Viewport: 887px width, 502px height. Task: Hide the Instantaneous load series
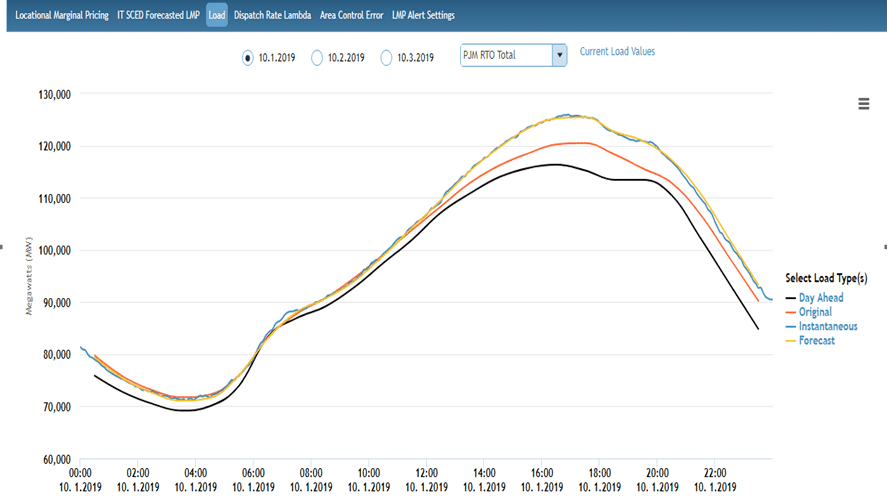point(827,326)
